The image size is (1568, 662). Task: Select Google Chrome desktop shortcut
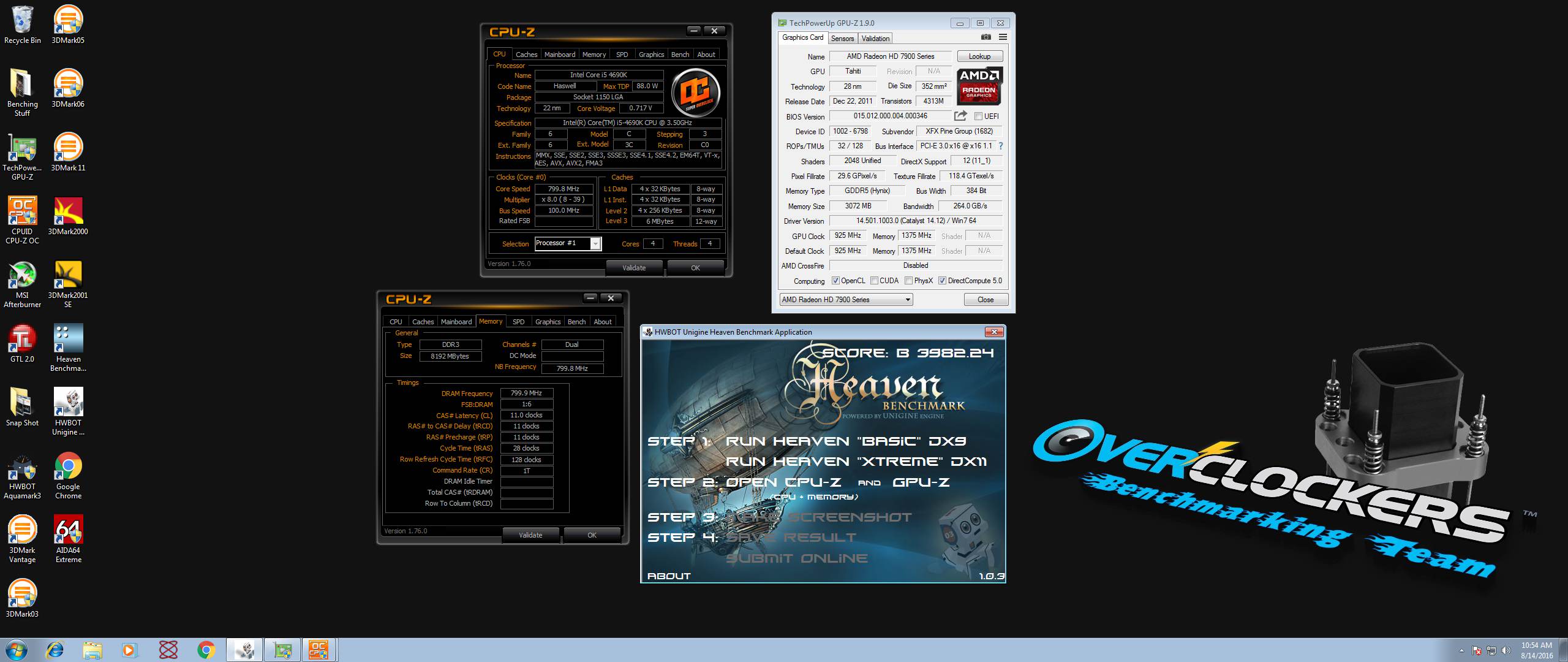(68, 476)
